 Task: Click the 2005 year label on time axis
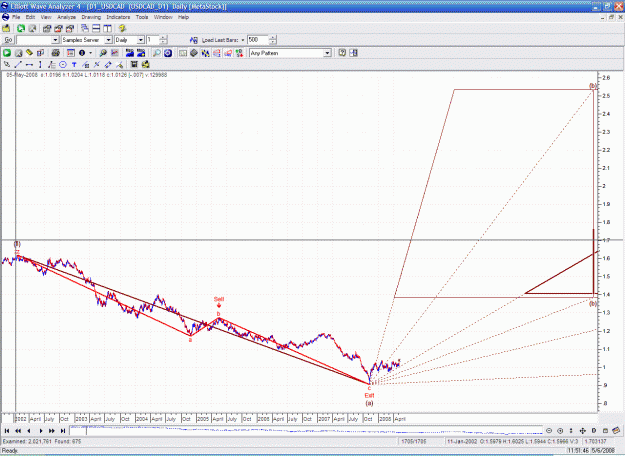pos(203,419)
